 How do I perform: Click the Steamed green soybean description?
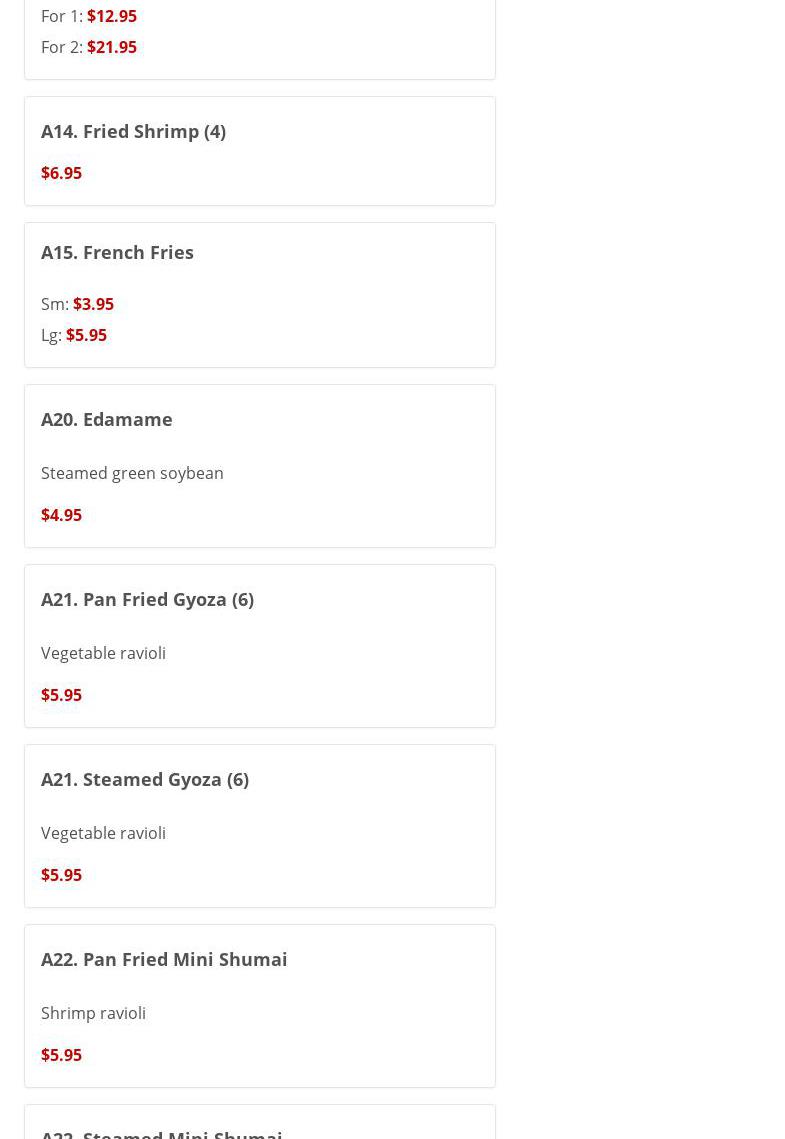(x=132, y=473)
